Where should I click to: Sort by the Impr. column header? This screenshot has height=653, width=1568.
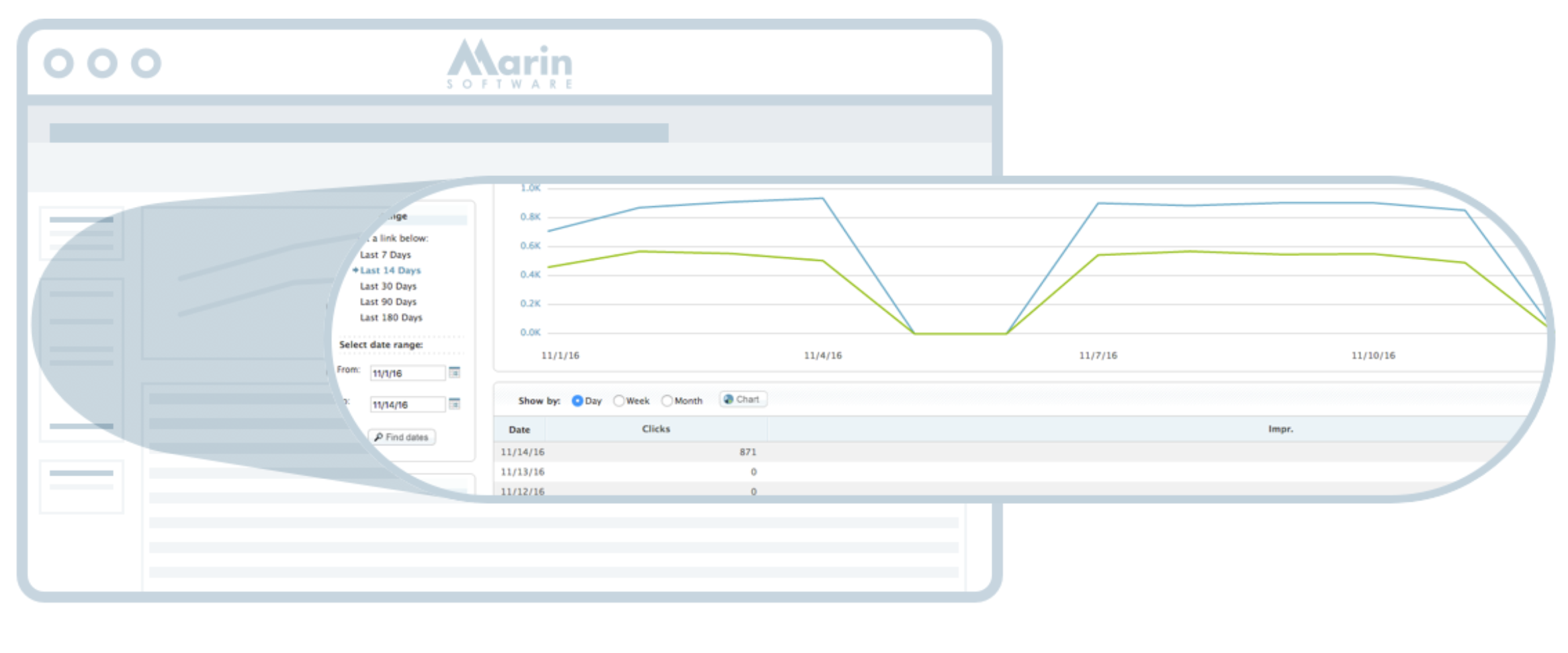[1280, 429]
